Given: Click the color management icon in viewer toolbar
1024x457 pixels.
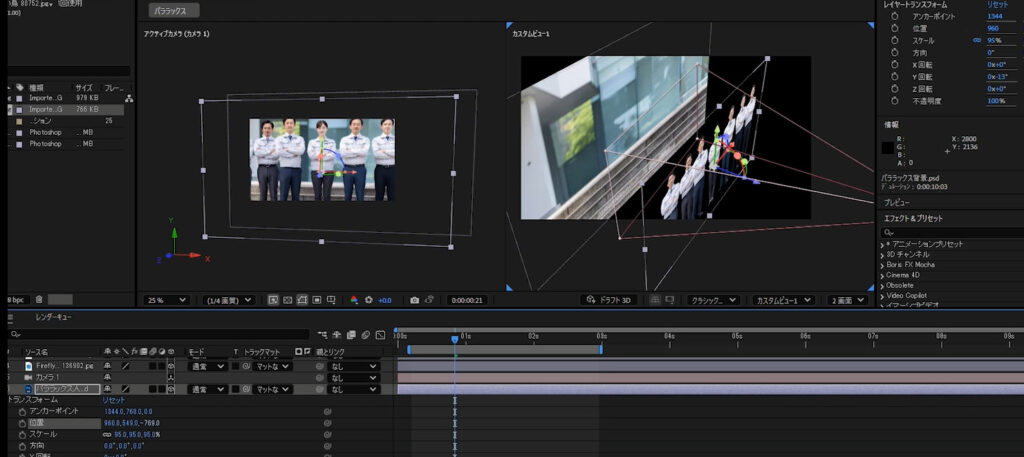Looking at the screenshot, I should [354, 300].
